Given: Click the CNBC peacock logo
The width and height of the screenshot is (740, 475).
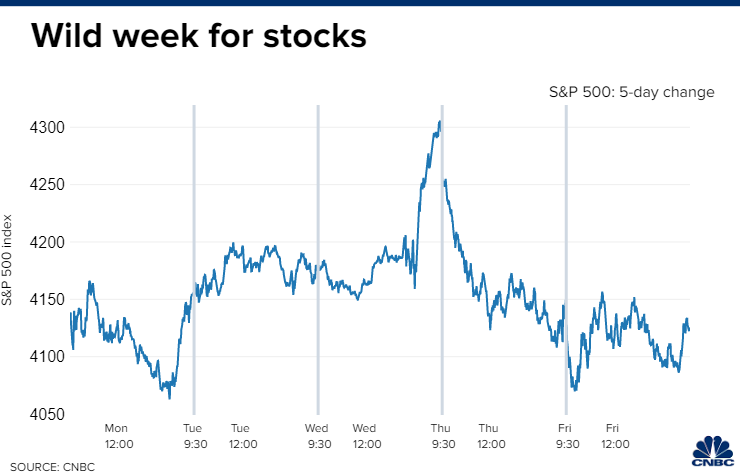Looking at the screenshot, I should coord(711,451).
